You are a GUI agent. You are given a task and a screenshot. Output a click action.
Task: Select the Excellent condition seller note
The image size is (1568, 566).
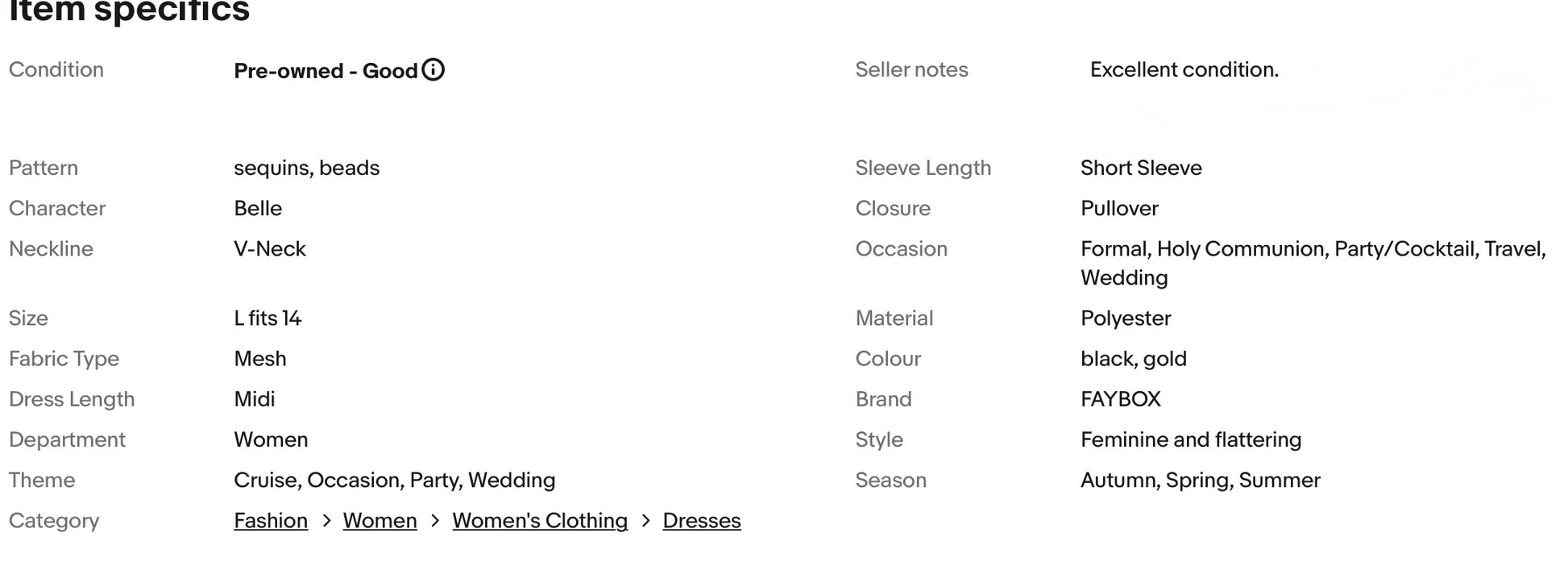[1184, 70]
